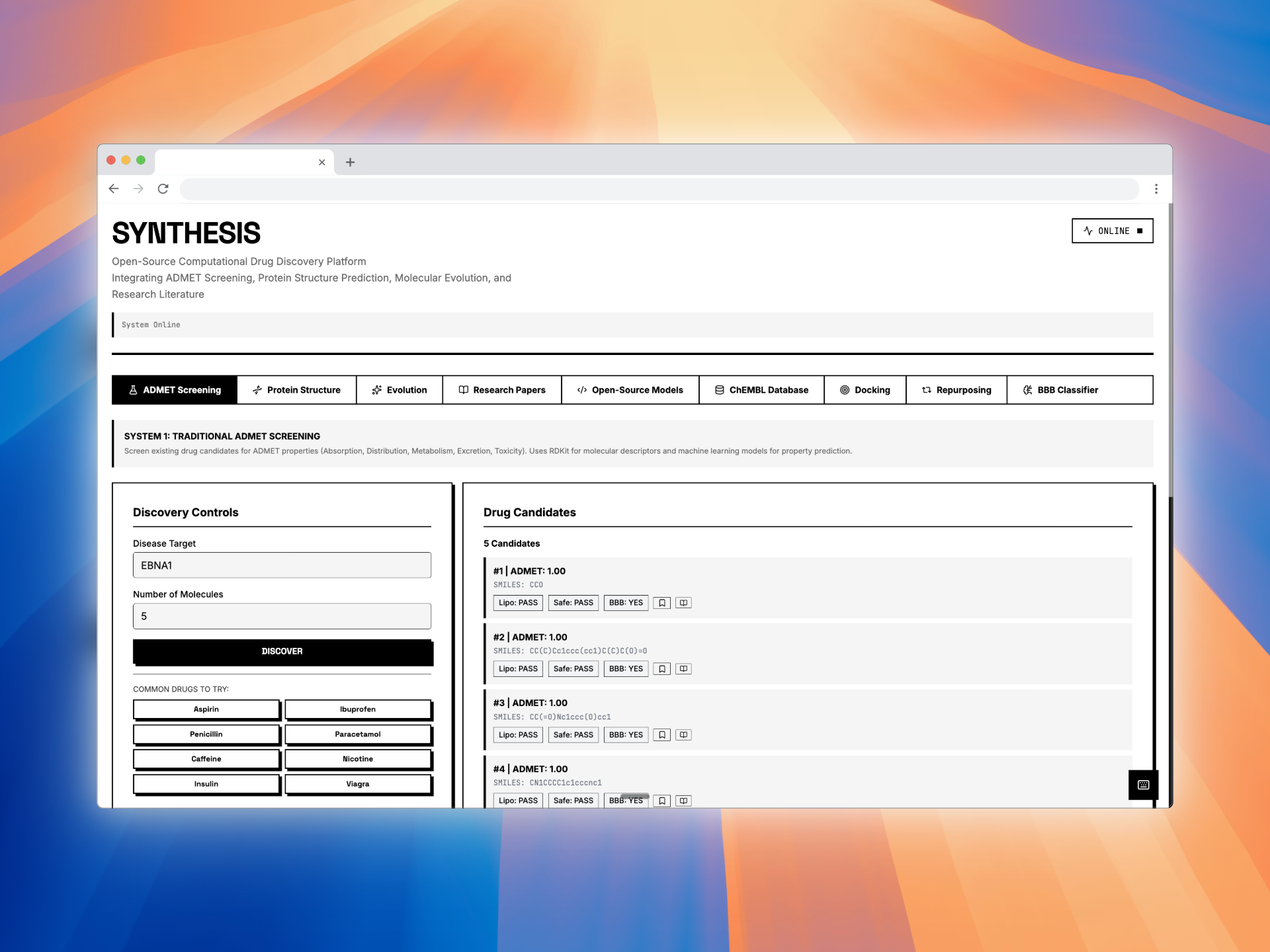
Task: Go to BBB Classifier tab
Action: pos(1060,390)
